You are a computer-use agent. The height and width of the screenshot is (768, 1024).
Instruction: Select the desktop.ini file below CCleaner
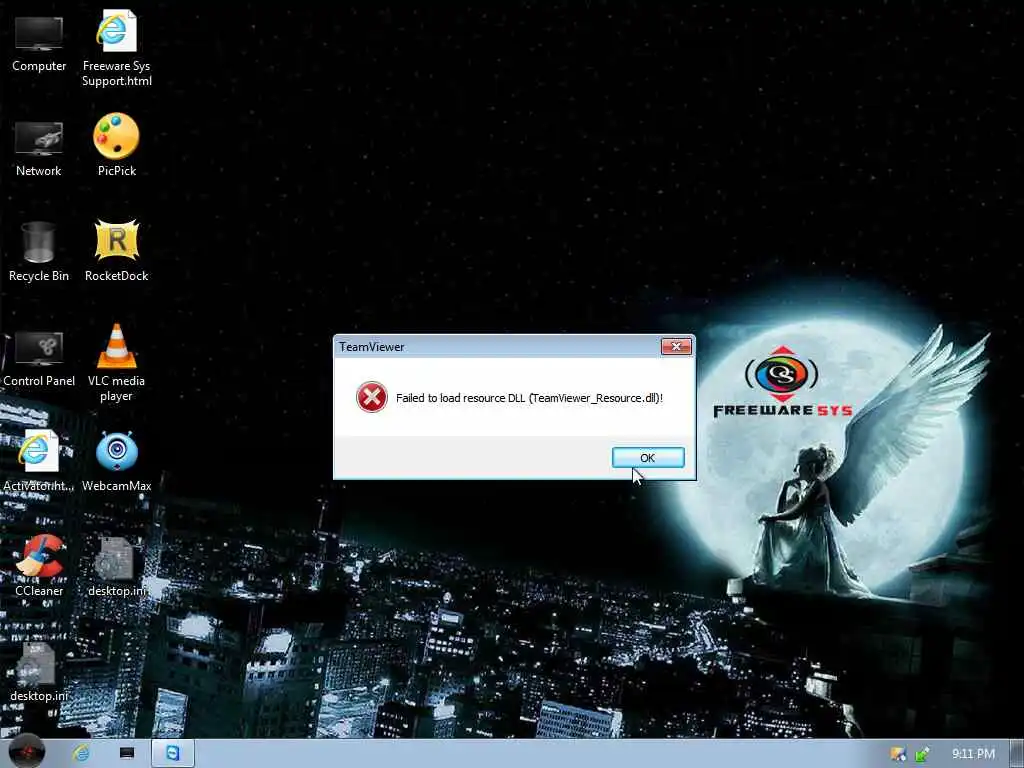39,673
